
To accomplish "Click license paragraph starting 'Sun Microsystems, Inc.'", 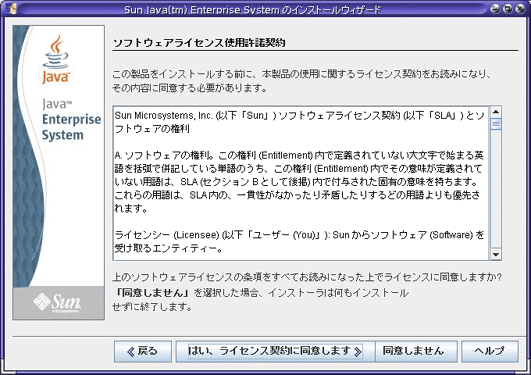I will coord(300,122).
